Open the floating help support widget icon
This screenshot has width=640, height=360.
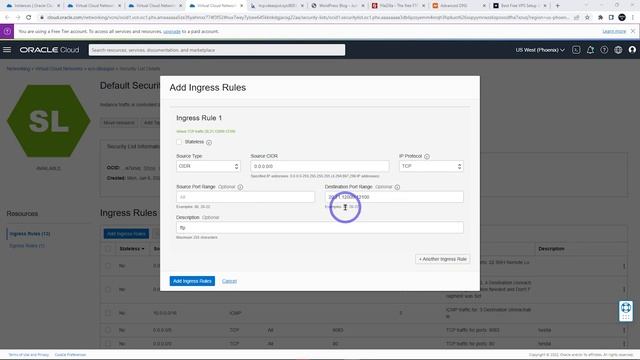coord(626,310)
